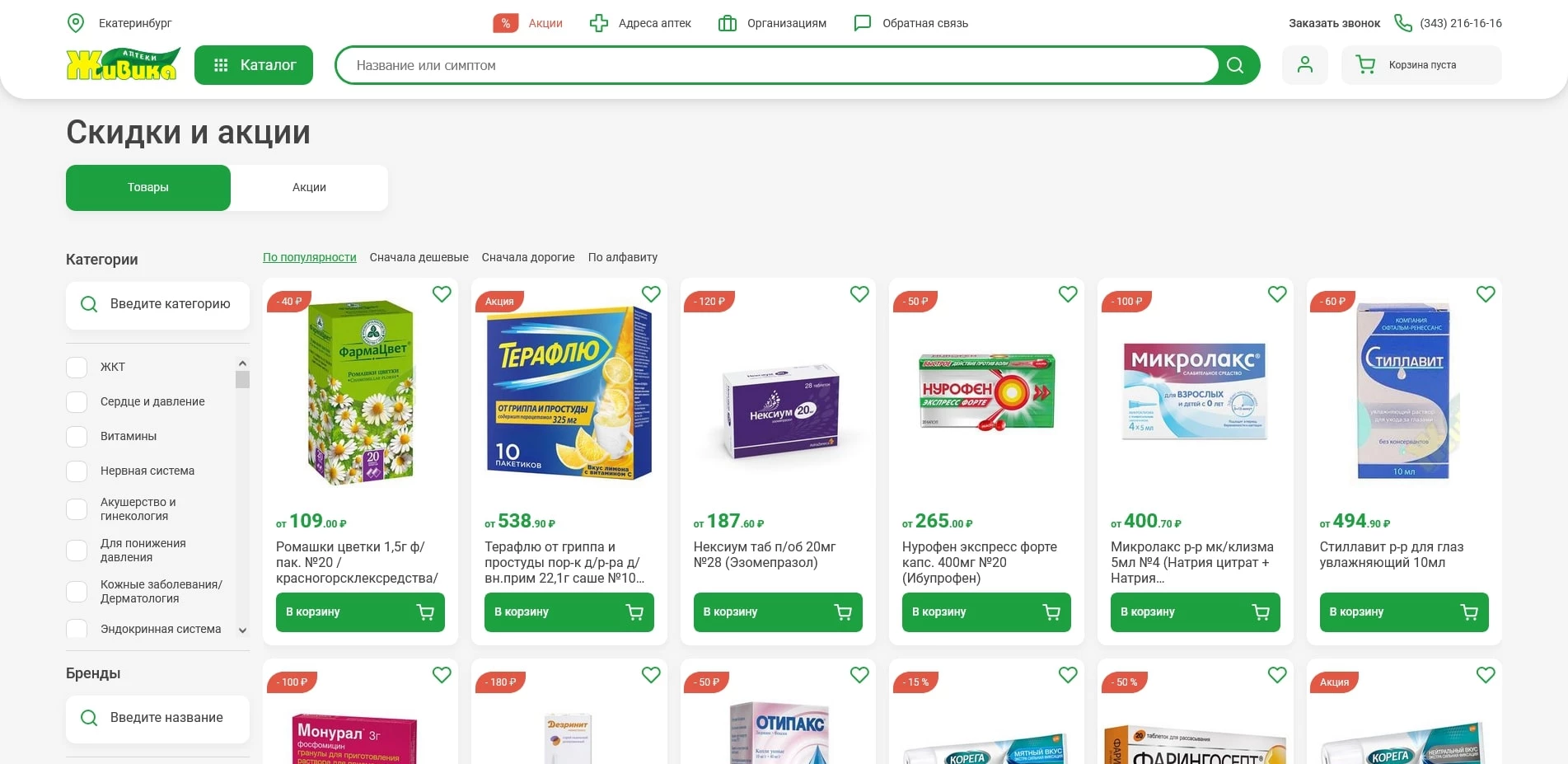Click the location pin next to Екатеринбург
The image size is (1568, 764).
coord(76,23)
